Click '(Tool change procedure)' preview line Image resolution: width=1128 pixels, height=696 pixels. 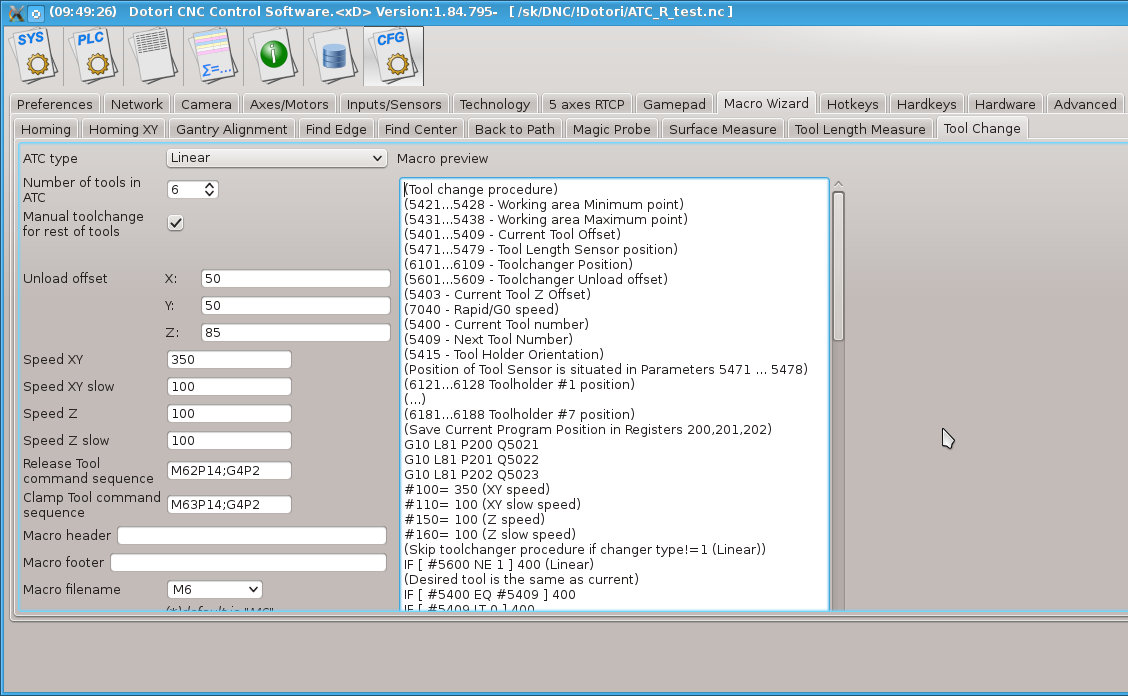(x=481, y=189)
